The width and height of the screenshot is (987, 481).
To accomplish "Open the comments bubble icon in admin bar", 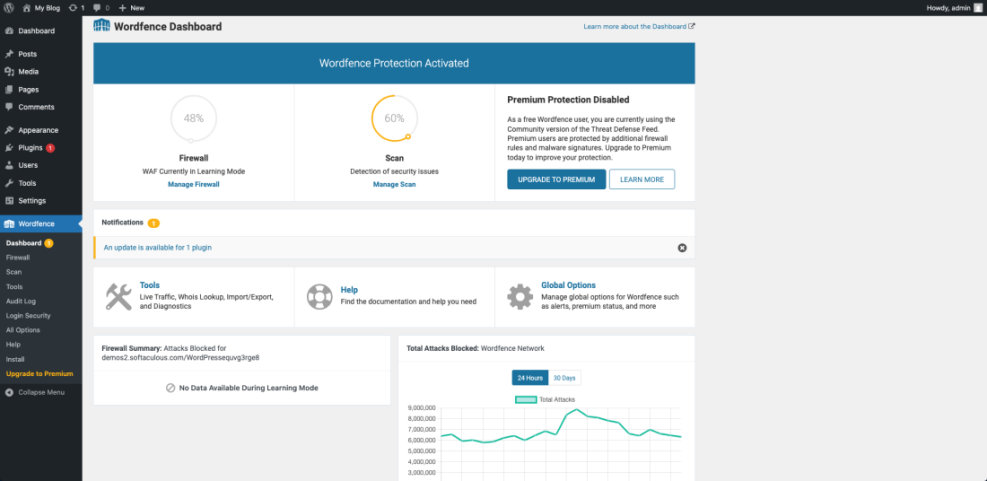I will coord(101,8).
